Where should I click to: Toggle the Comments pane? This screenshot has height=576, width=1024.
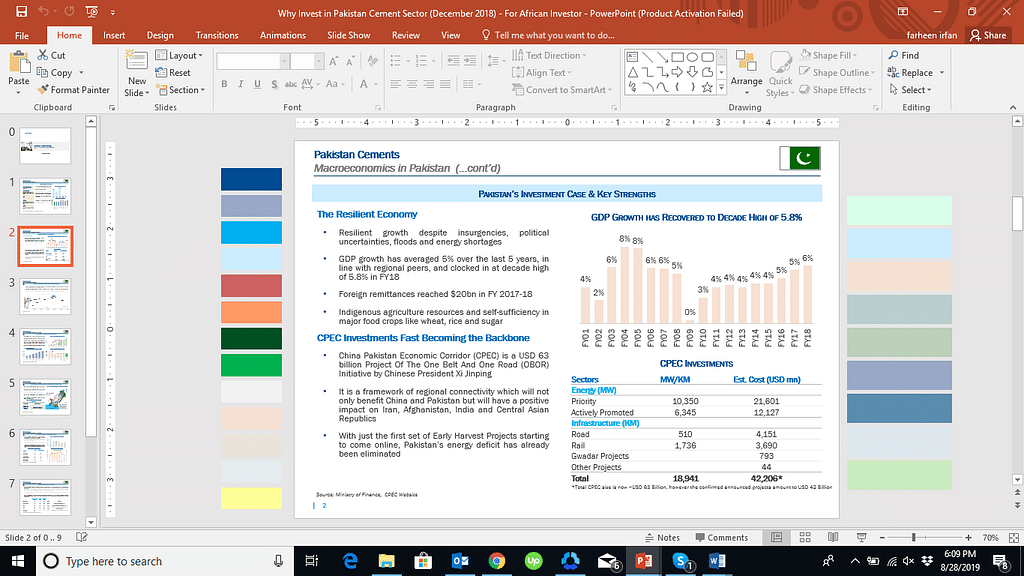(x=720, y=537)
